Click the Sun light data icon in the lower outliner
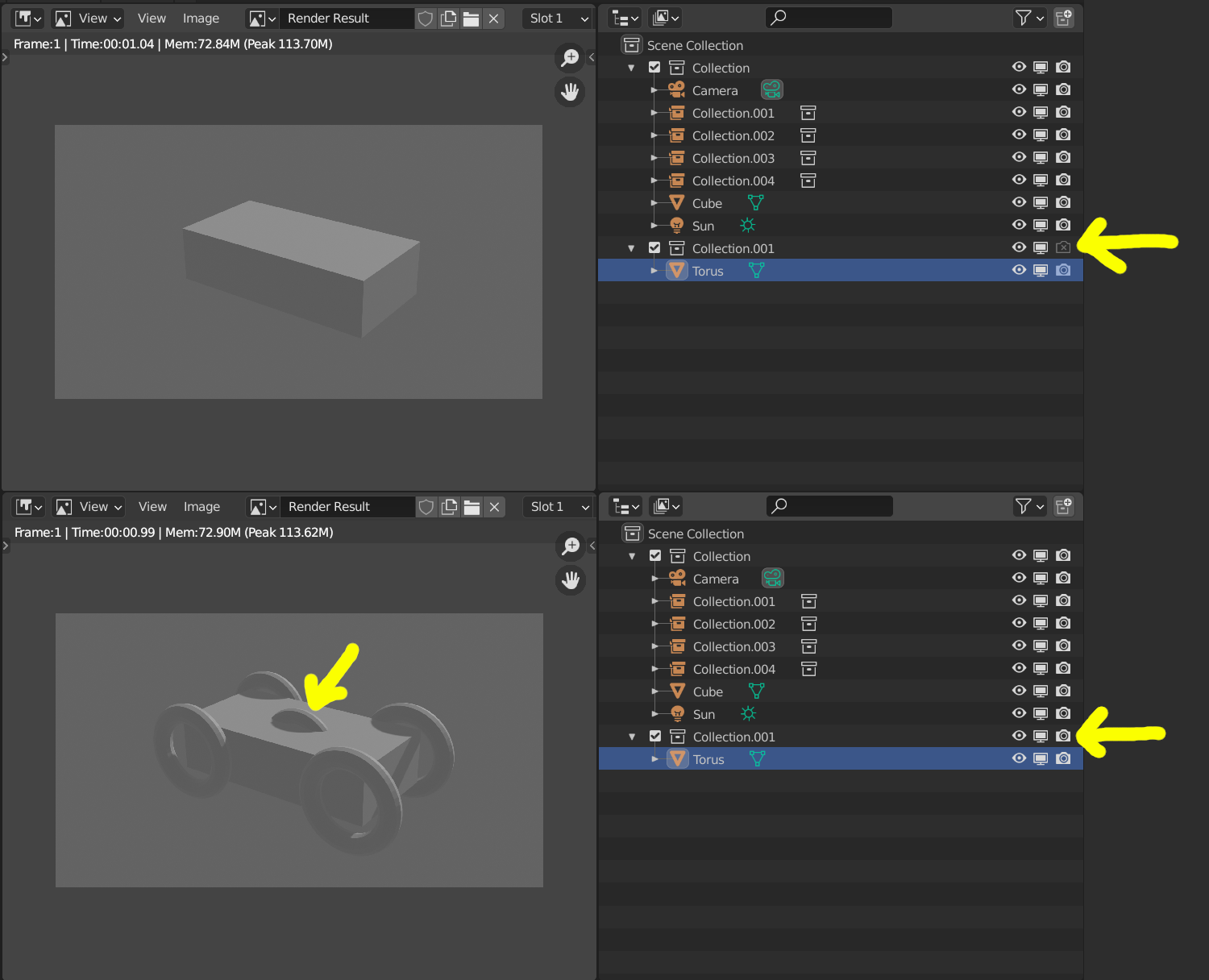Image resolution: width=1209 pixels, height=980 pixels. point(749,713)
